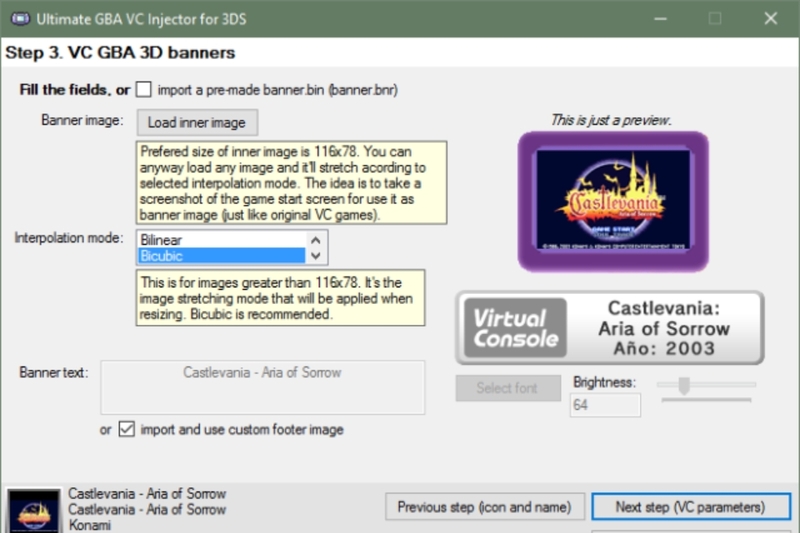Click the 'Interpolation mode:' label
This screenshot has height=533, width=800.
[x=69, y=238]
